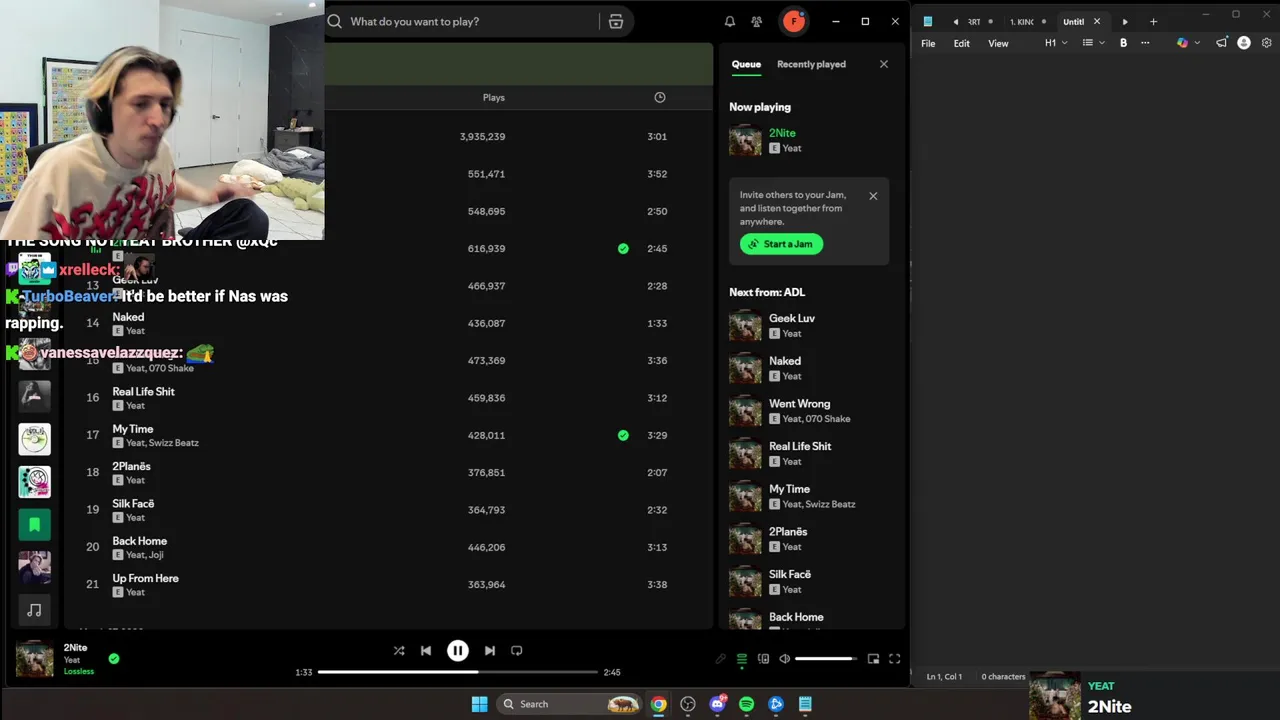Open the View menu in Notepad

tap(998, 43)
